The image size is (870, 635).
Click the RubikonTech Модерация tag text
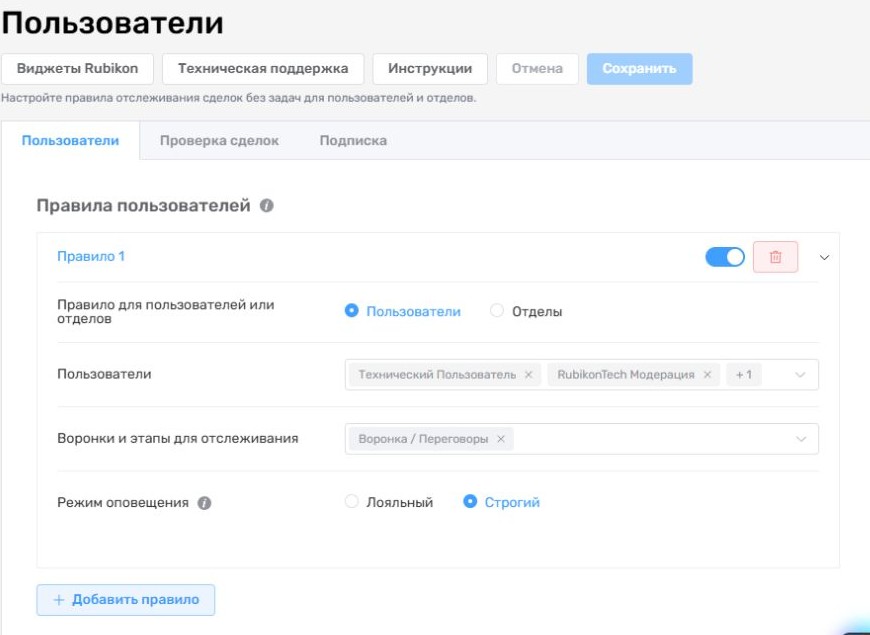pos(626,375)
